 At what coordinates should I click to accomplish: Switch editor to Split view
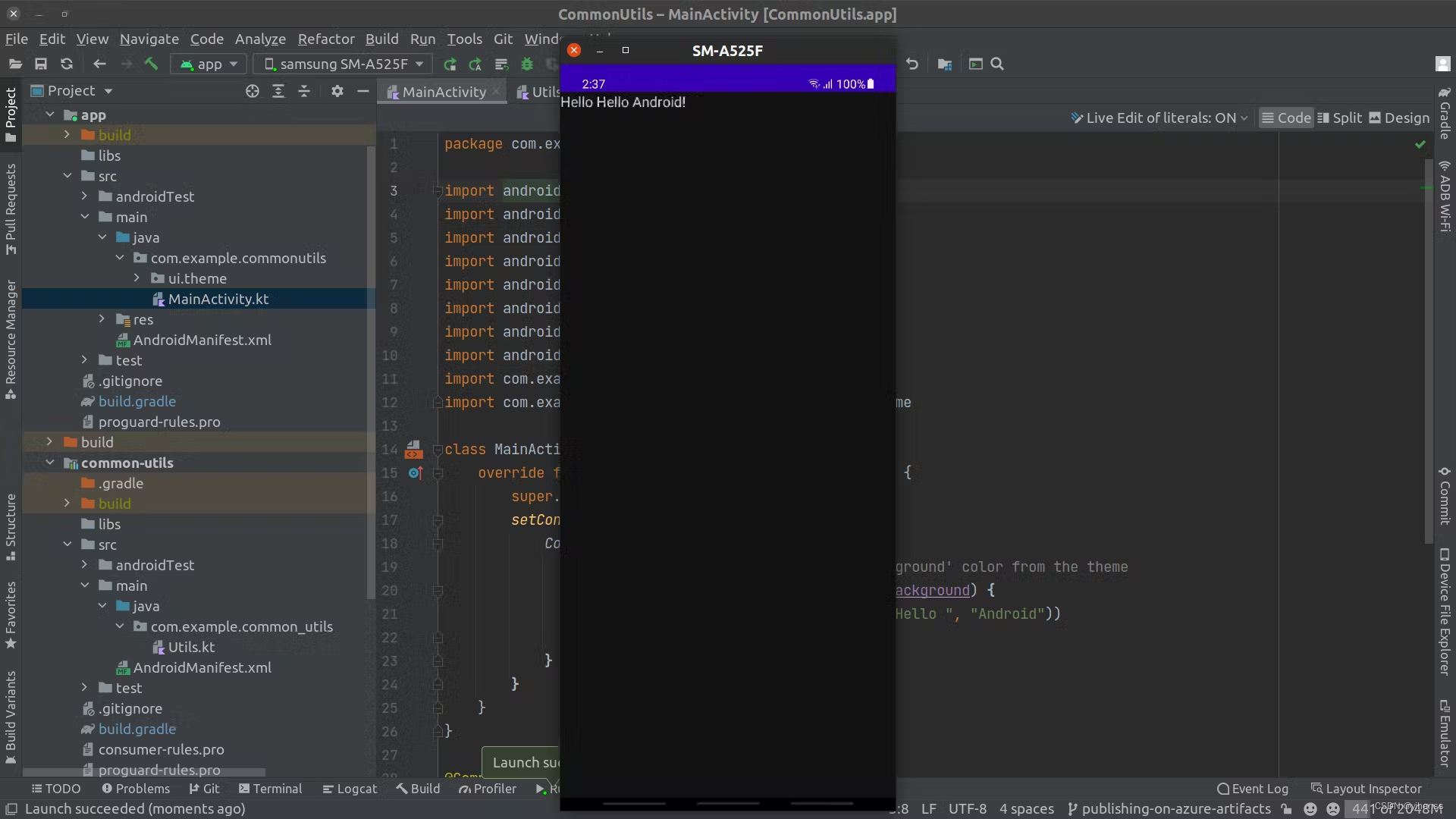tap(1339, 118)
